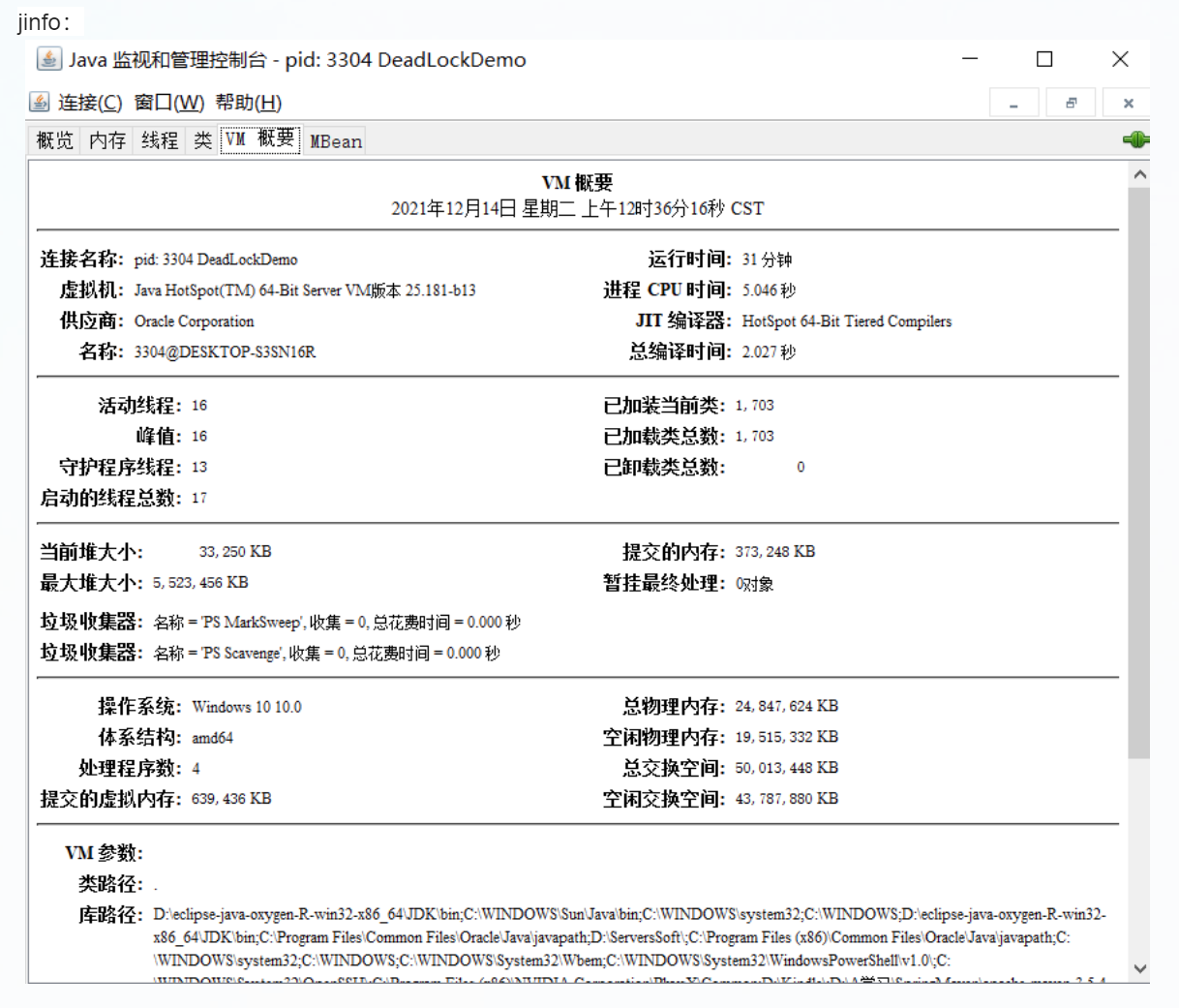Click the uptime value 31 分钟
This screenshot has height=1008, width=1179.
click(x=767, y=260)
